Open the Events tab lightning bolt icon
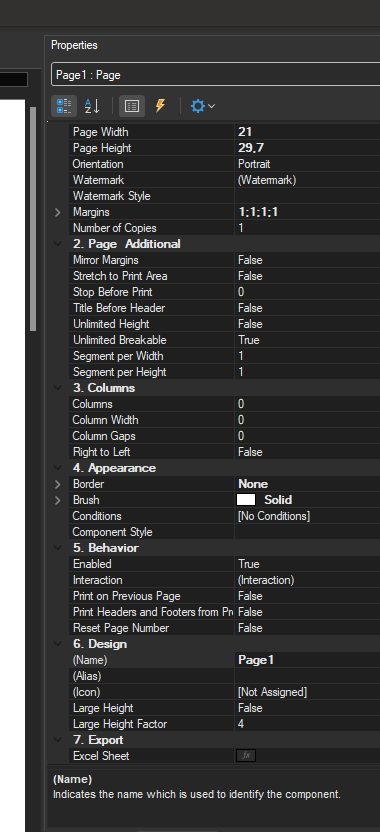Screen dimensions: 380x832 coord(160,106)
